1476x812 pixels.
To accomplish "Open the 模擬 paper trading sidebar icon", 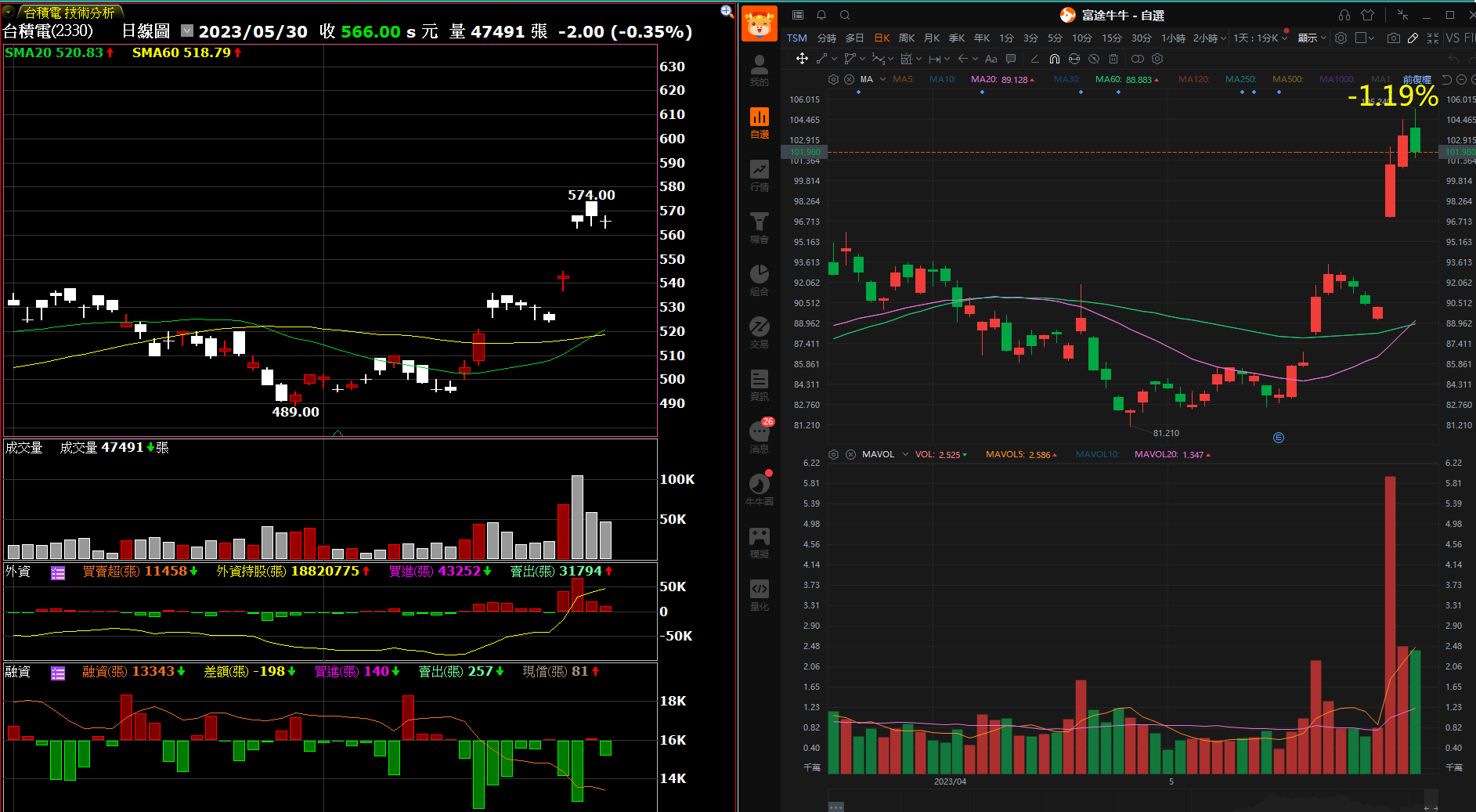I will tap(759, 543).
